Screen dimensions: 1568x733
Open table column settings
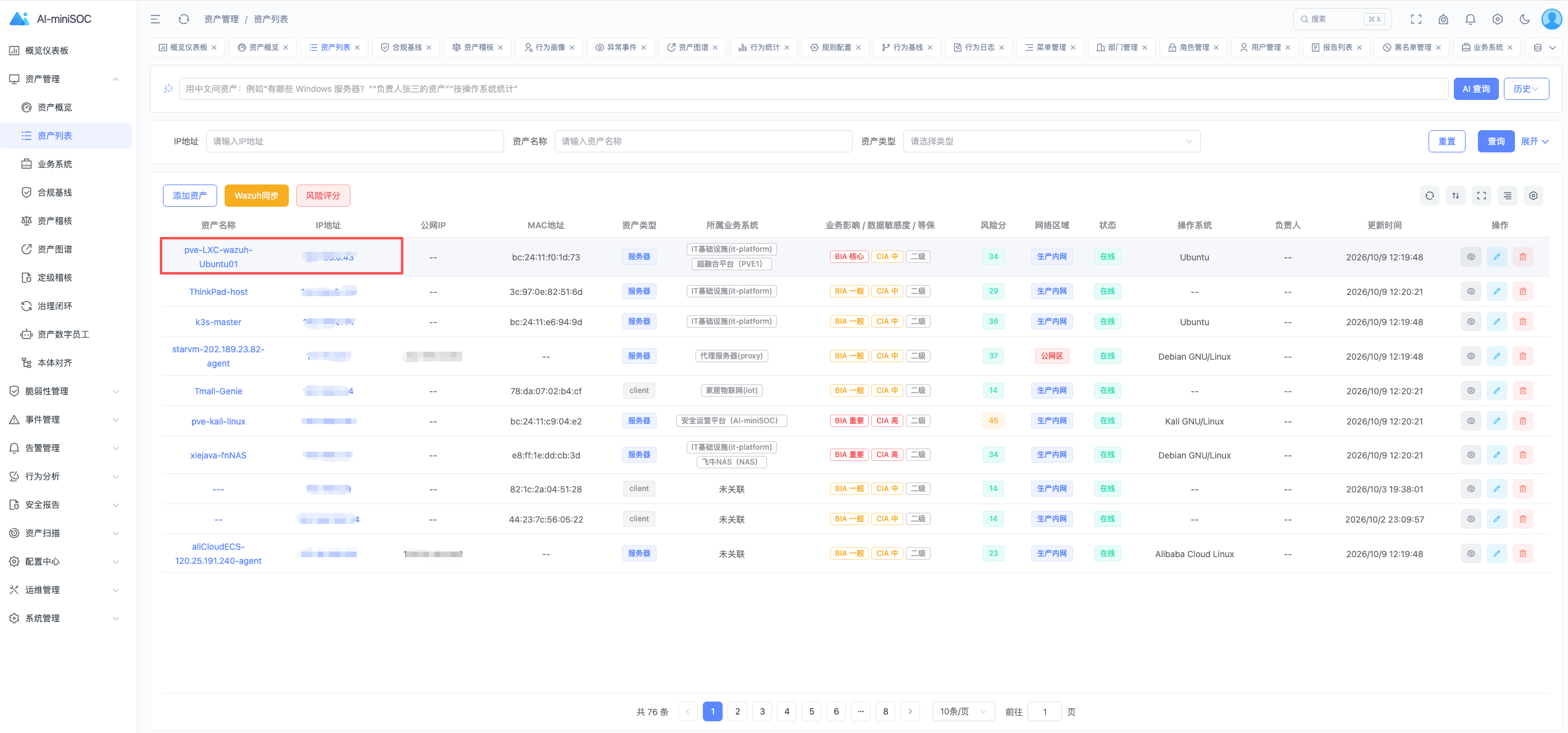click(1533, 196)
